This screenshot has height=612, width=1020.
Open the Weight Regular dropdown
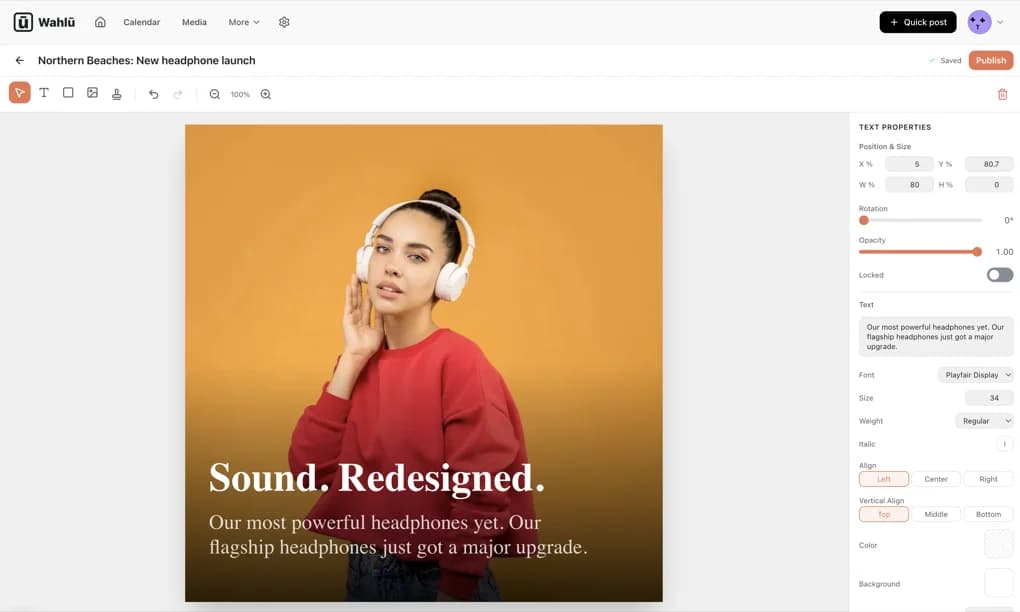click(x=984, y=421)
